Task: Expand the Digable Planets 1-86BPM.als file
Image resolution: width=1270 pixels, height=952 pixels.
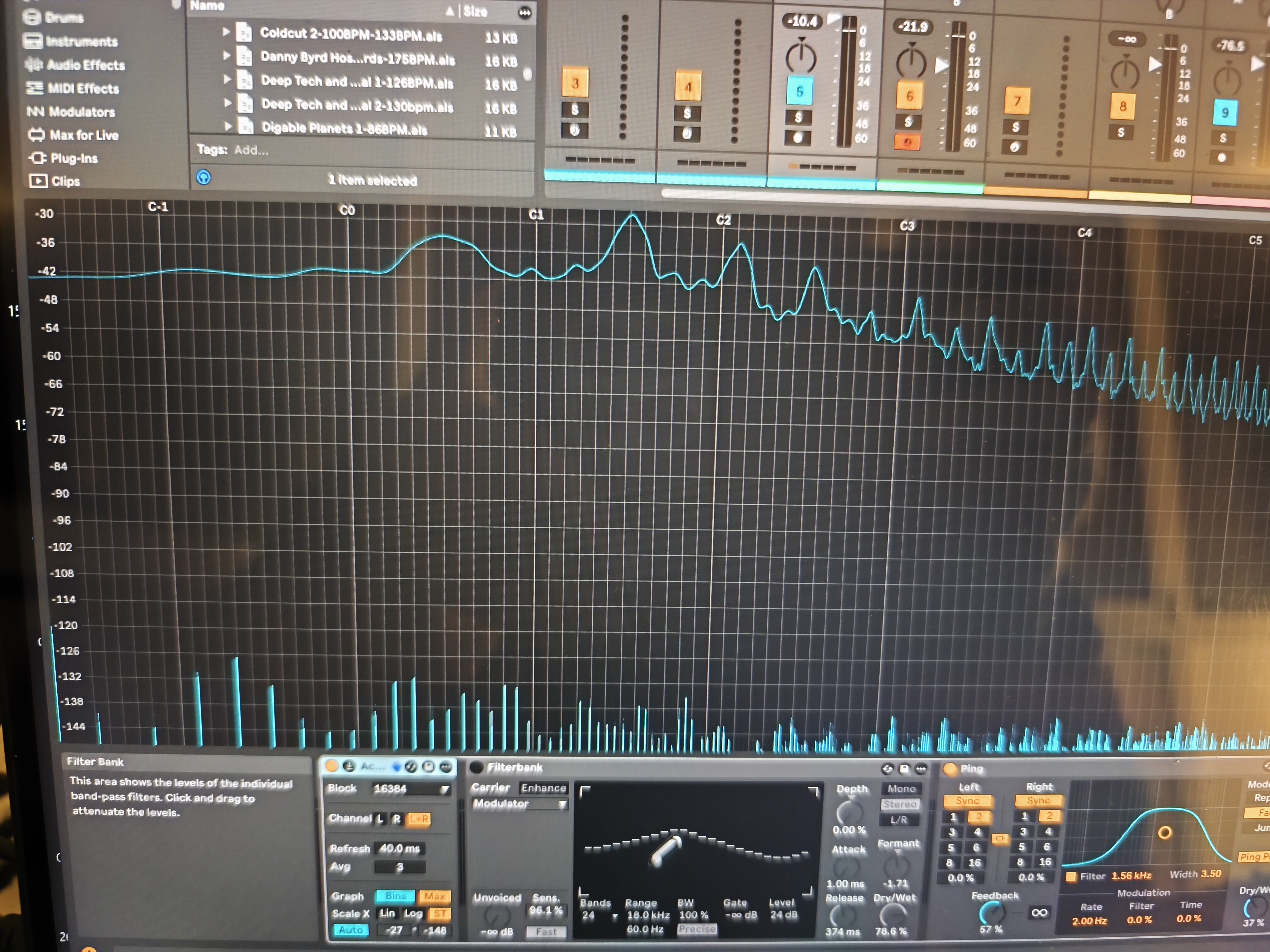Action: point(228,126)
